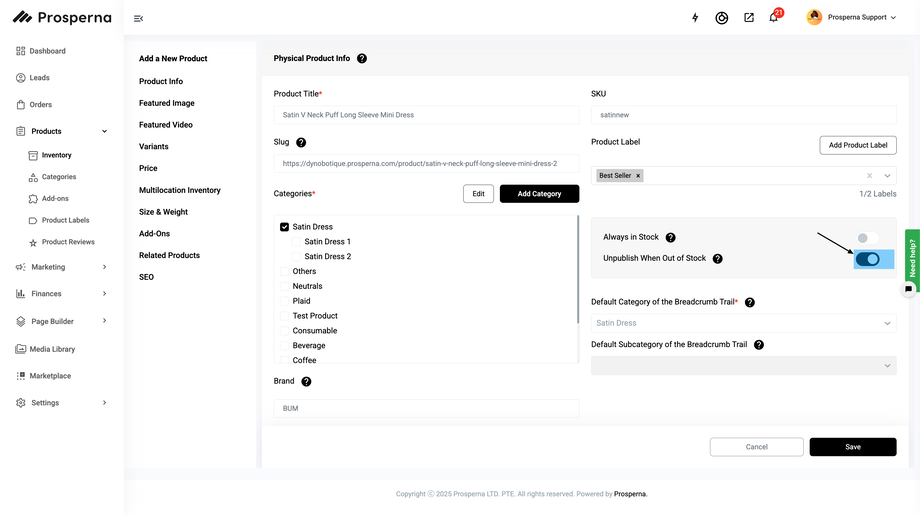Save the product changes
The image size is (920, 515).
(852, 447)
